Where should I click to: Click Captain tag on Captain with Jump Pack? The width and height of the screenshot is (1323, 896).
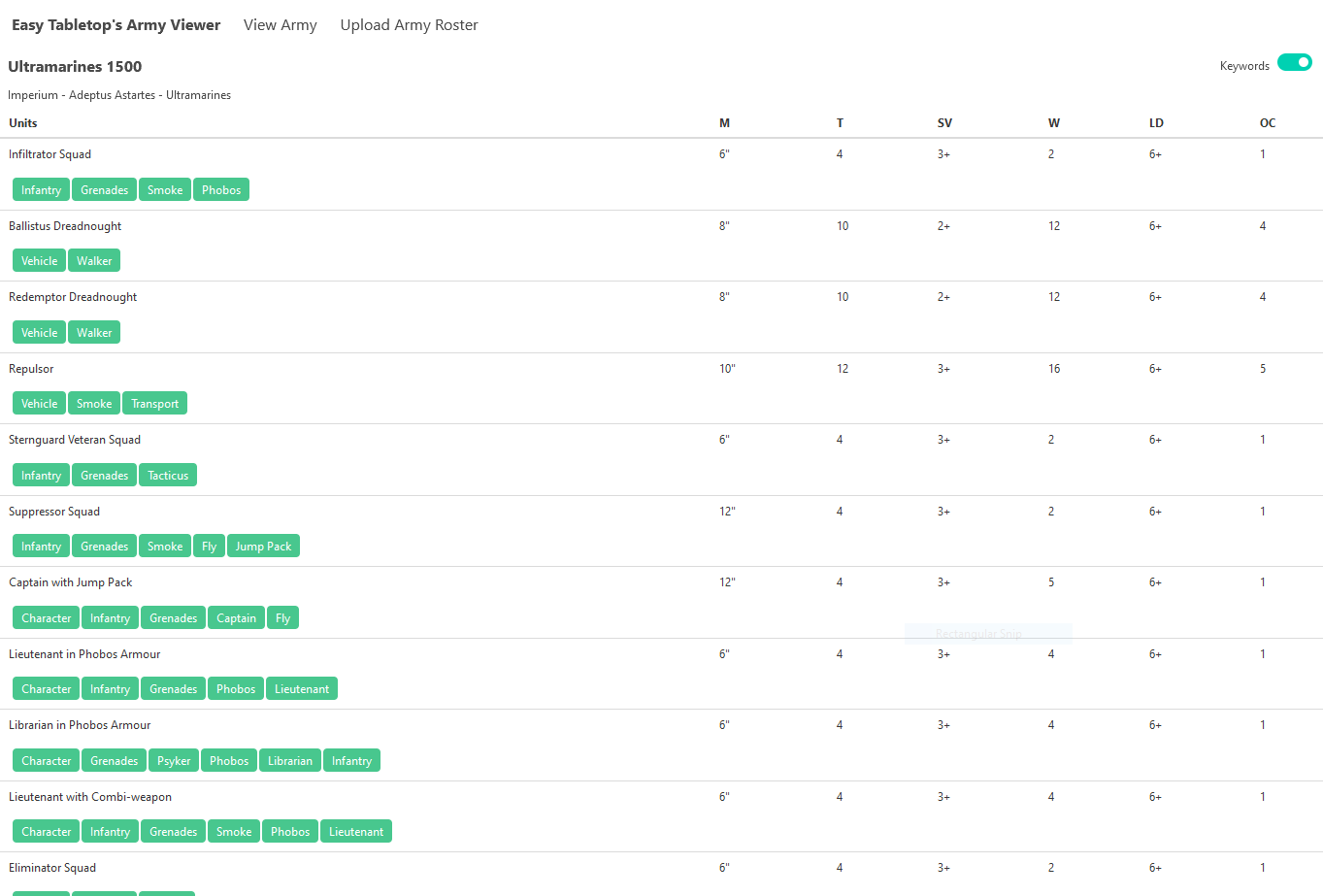pyautogui.click(x=236, y=618)
